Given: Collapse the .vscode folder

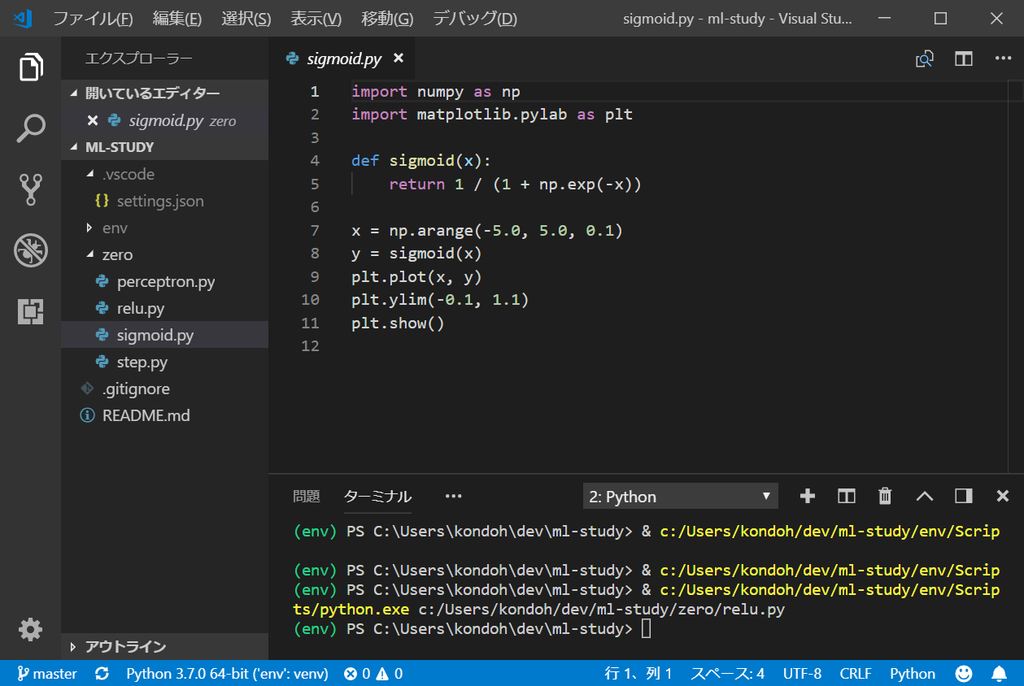Looking at the screenshot, I should pyautogui.click(x=165, y=174).
